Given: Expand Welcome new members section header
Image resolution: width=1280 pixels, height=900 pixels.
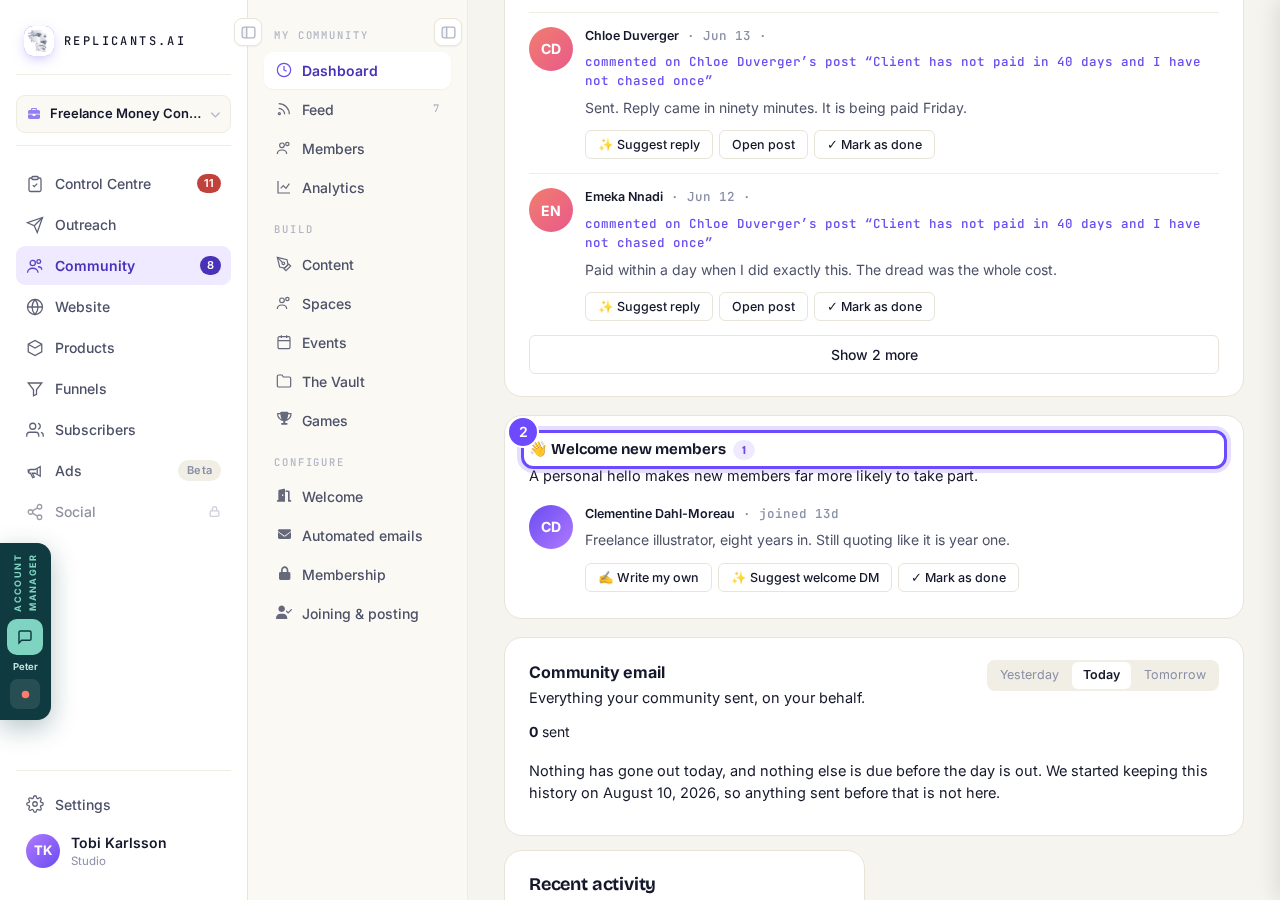Looking at the screenshot, I should coord(874,449).
